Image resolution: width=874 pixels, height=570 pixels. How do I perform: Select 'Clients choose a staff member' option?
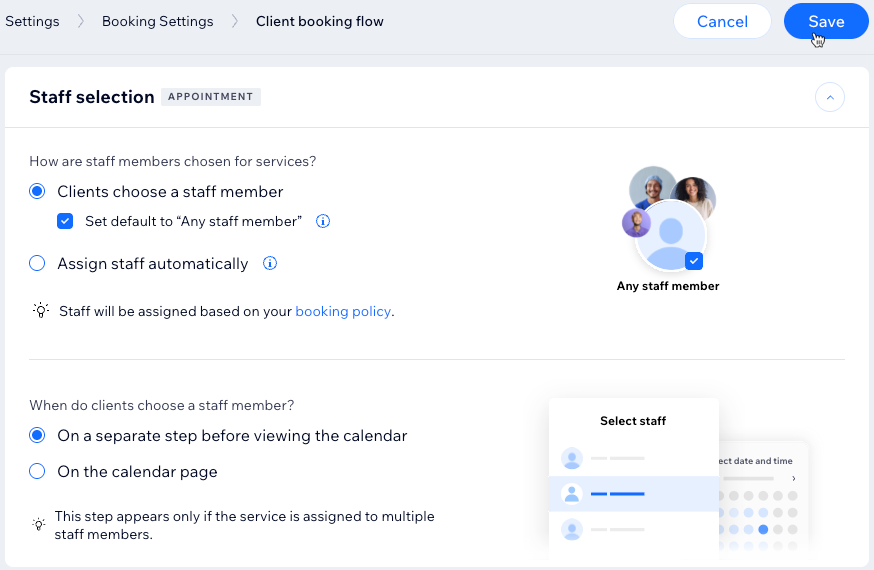click(37, 192)
